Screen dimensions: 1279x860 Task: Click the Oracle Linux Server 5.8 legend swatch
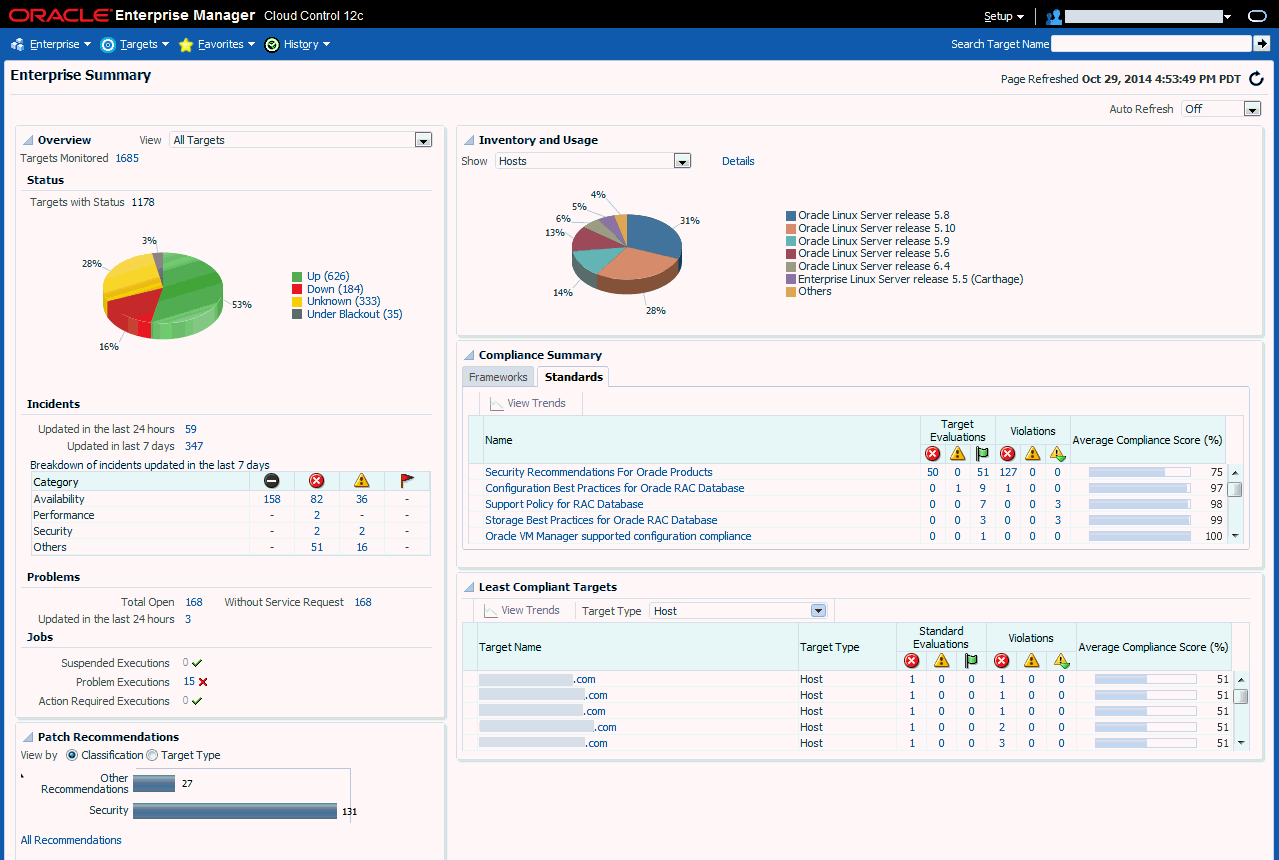click(791, 215)
